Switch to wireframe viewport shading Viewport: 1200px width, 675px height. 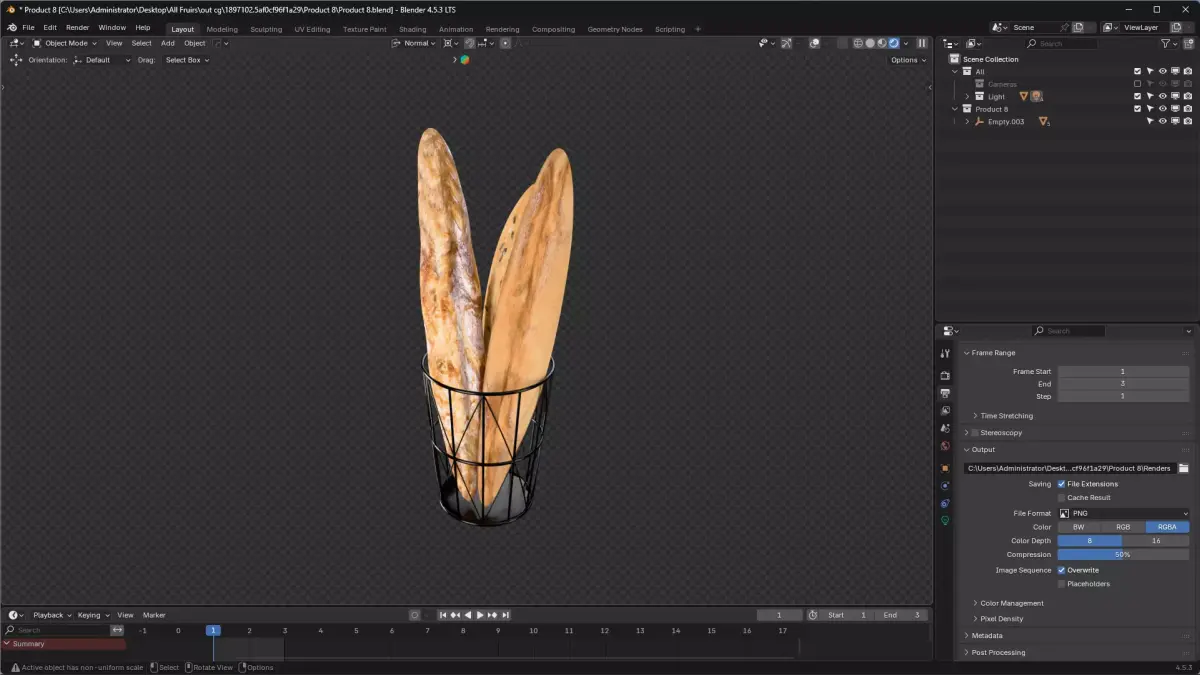[x=858, y=43]
